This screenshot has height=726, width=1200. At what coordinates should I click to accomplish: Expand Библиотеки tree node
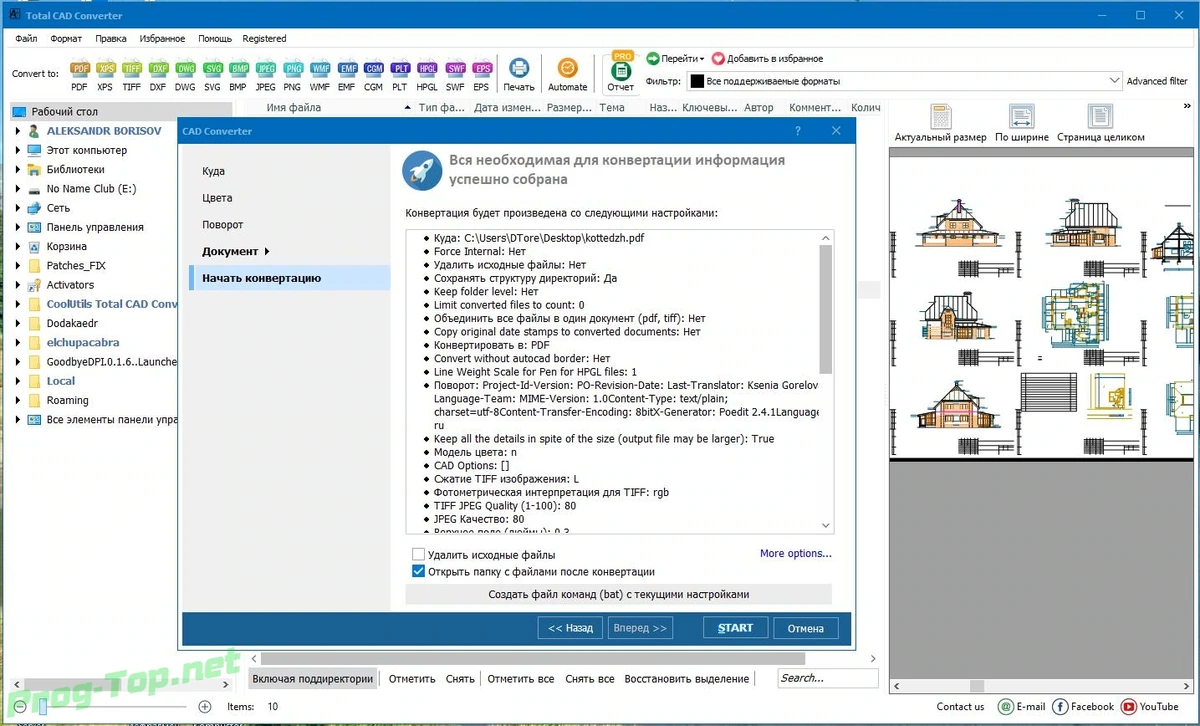pyautogui.click(x=18, y=169)
